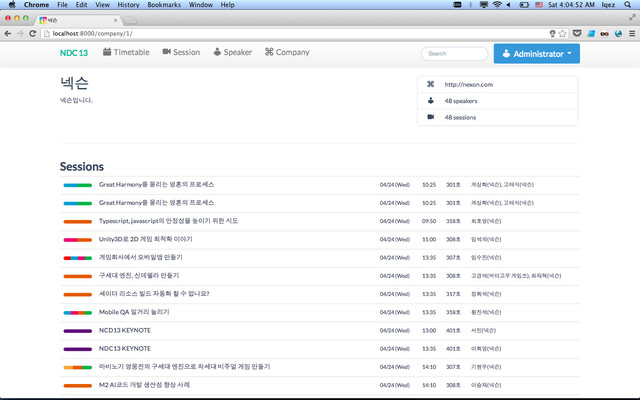Click the glasses extension icon
This screenshot has height=400, width=640.
[604, 34]
